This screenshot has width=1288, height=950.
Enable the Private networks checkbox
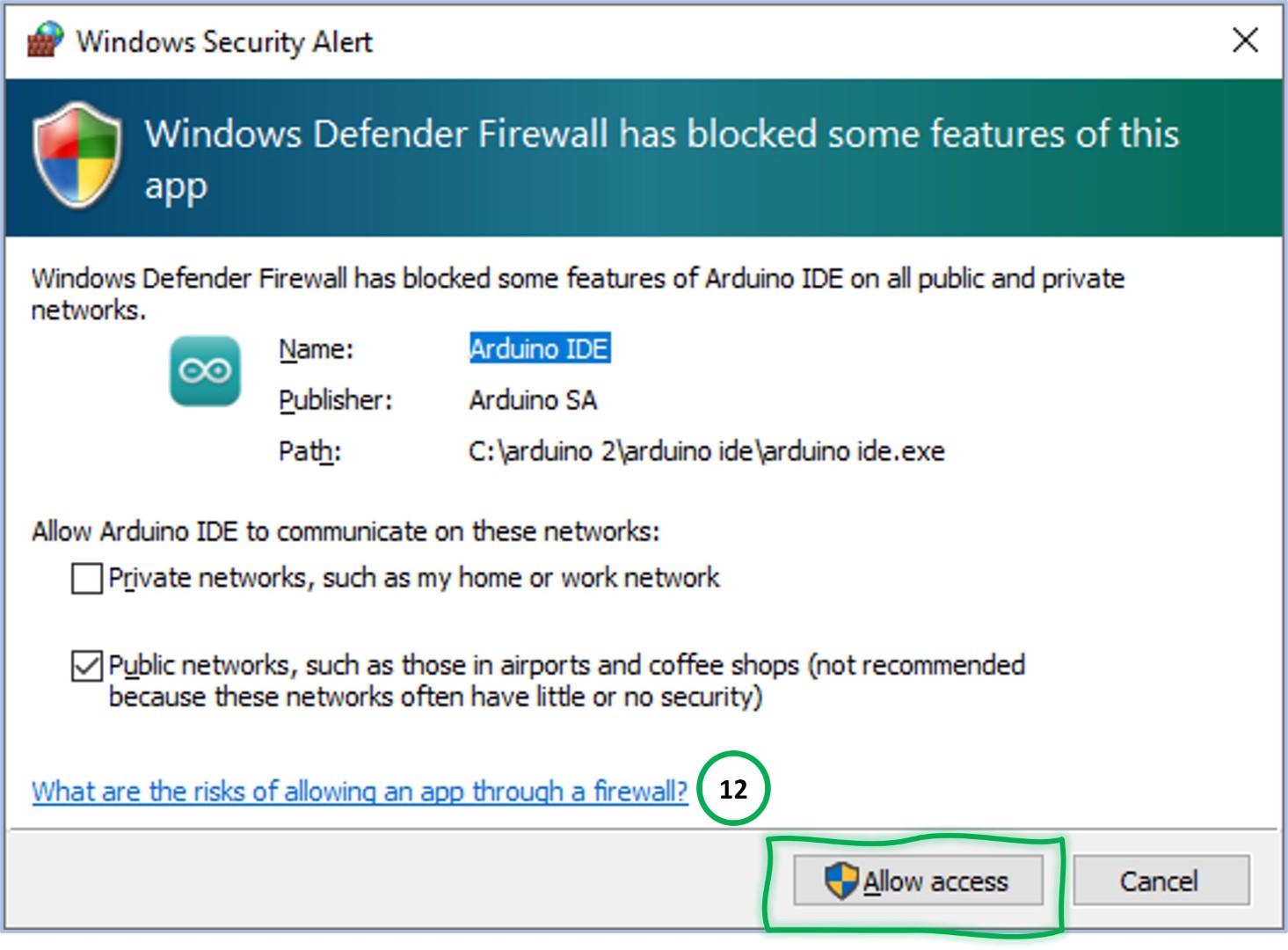click(x=86, y=579)
